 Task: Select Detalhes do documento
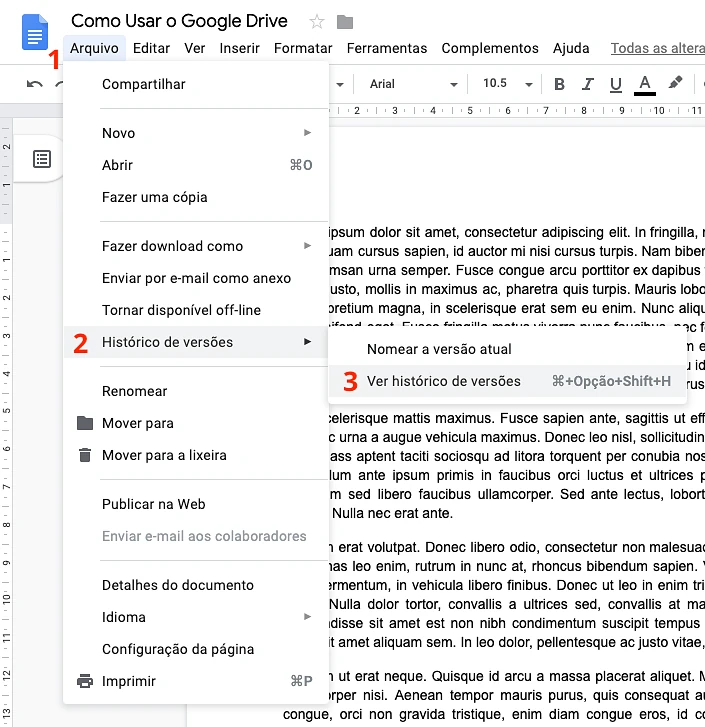tap(196, 585)
